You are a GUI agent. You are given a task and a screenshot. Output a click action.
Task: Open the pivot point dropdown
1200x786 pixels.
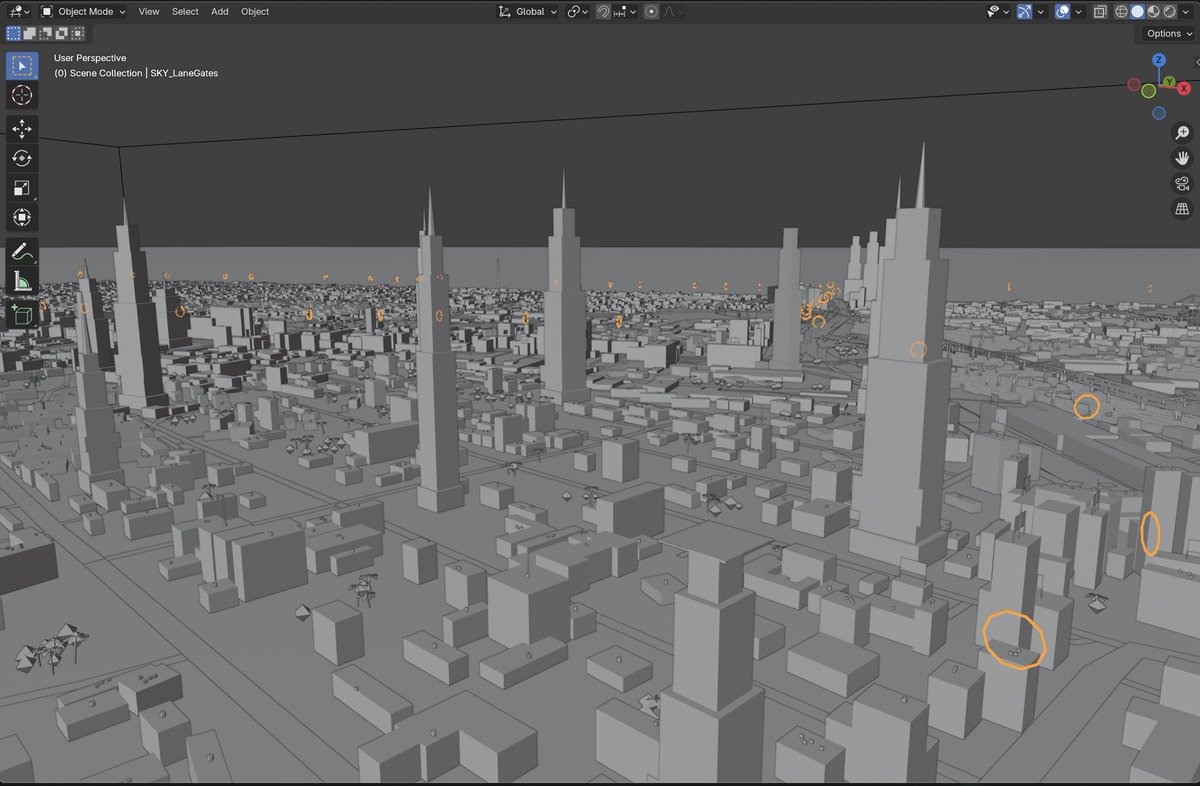click(x=578, y=11)
